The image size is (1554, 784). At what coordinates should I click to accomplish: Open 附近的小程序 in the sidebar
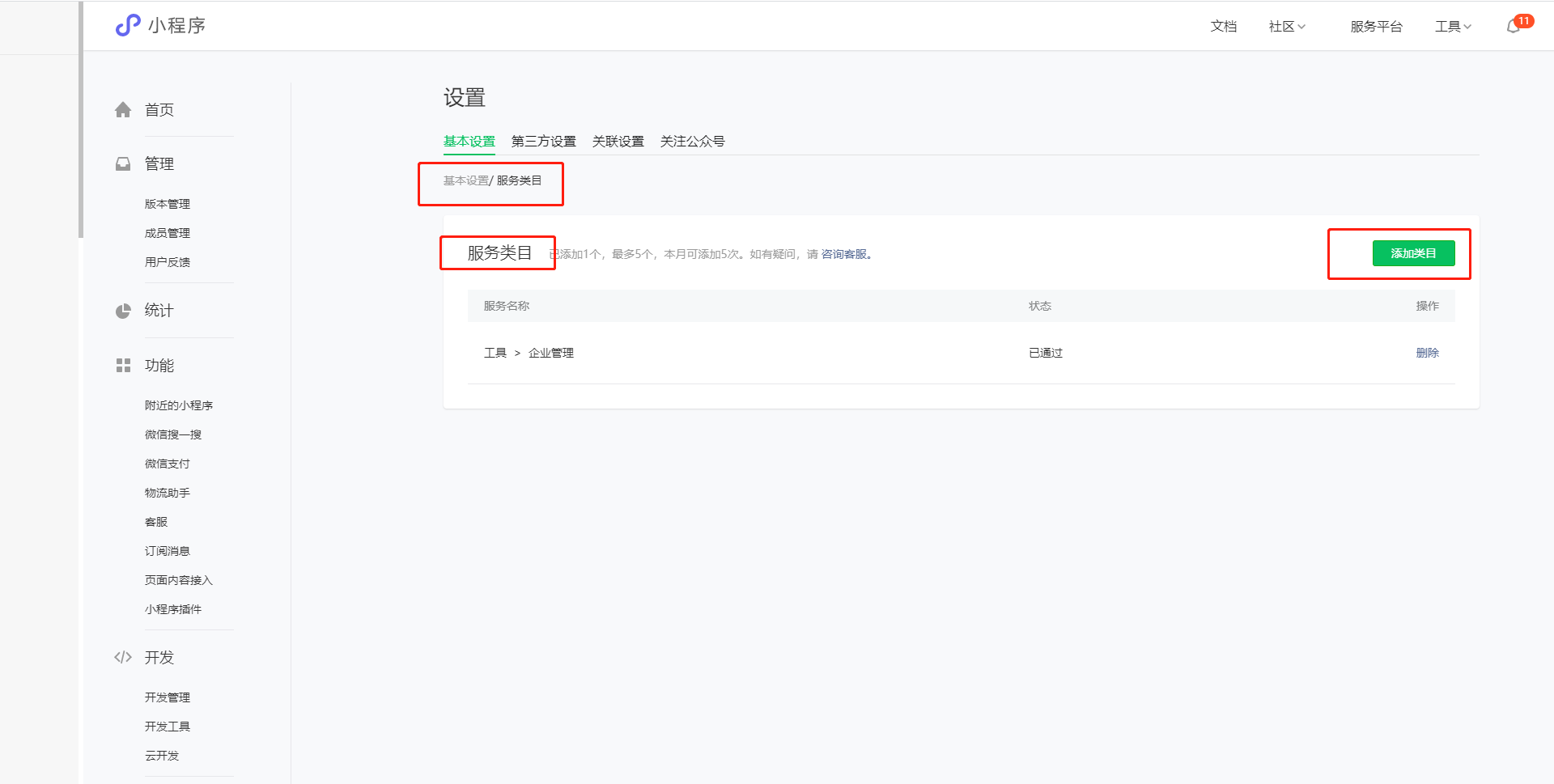coord(178,405)
